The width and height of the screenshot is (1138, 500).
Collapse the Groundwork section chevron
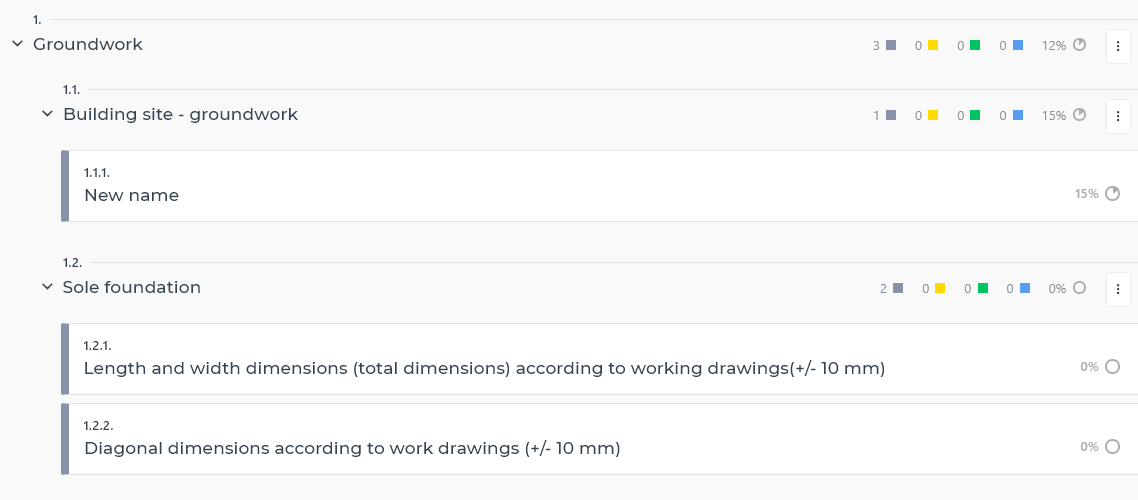[17, 44]
